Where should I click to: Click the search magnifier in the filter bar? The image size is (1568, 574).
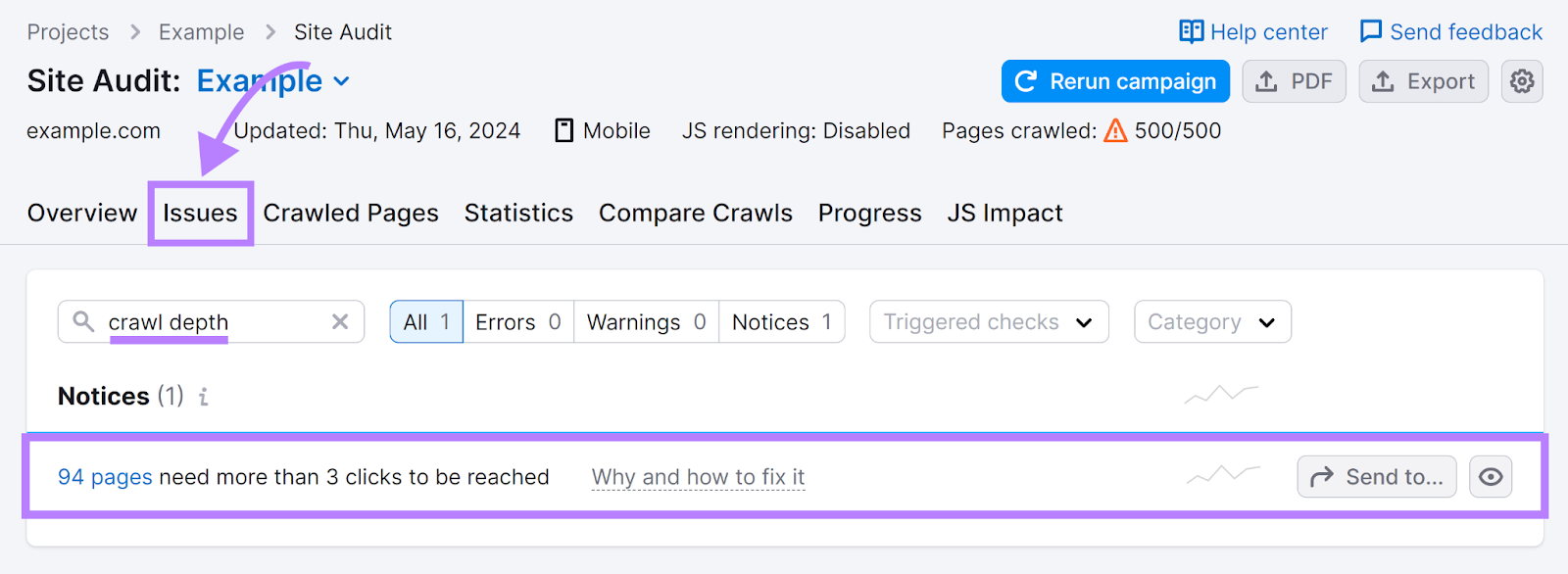tap(82, 321)
